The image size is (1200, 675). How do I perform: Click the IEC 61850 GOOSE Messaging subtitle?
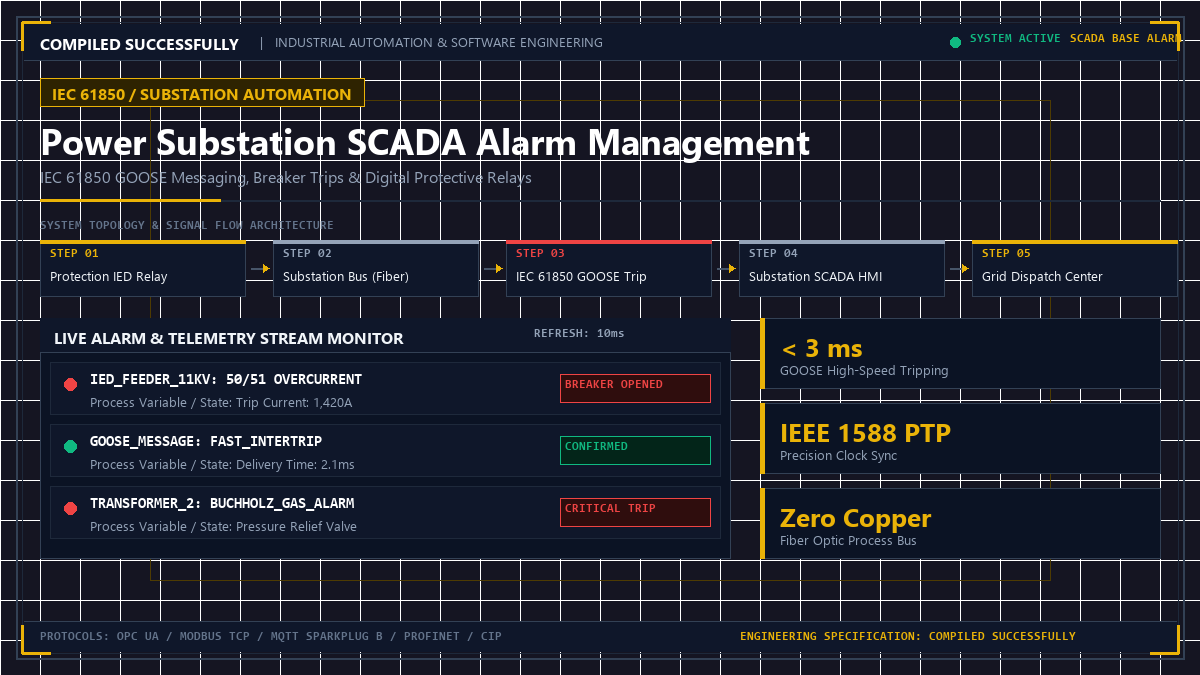[x=286, y=178]
